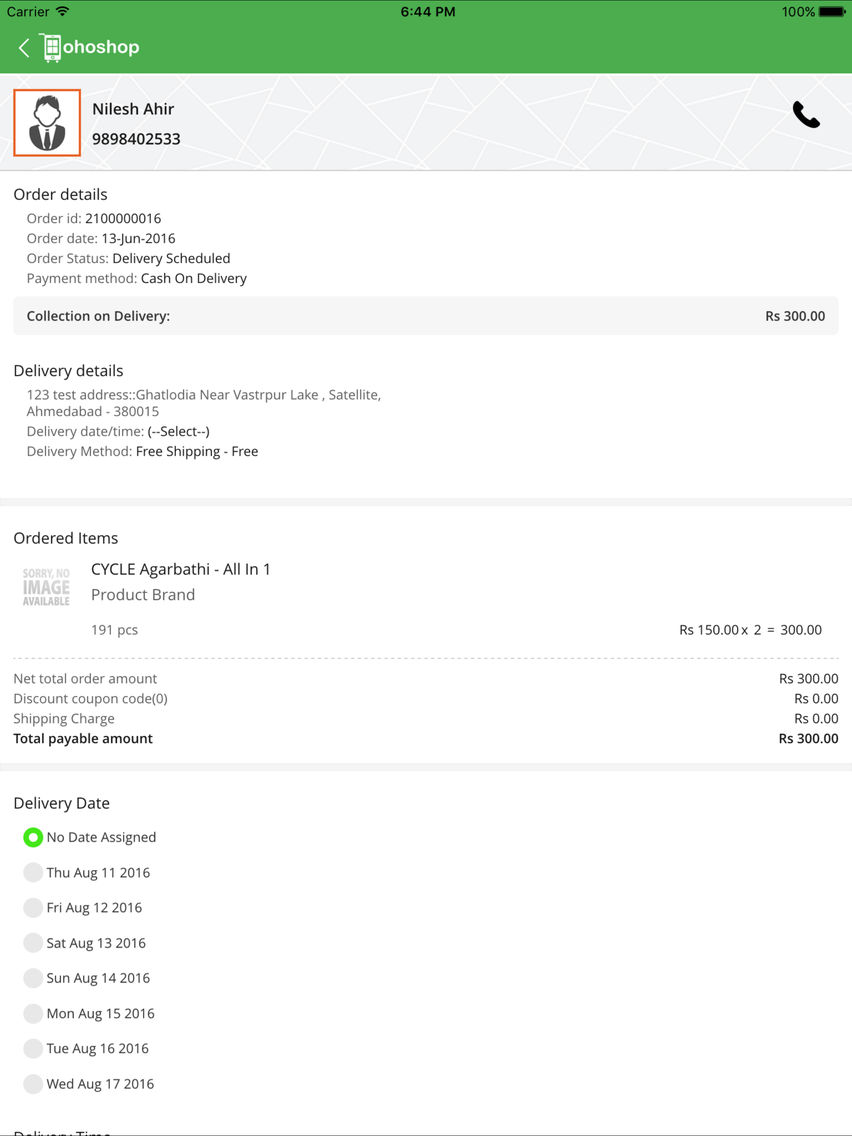Select Tue Aug 16 2016 delivery date
The image size is (852, 1136).
click(33, 1048)
